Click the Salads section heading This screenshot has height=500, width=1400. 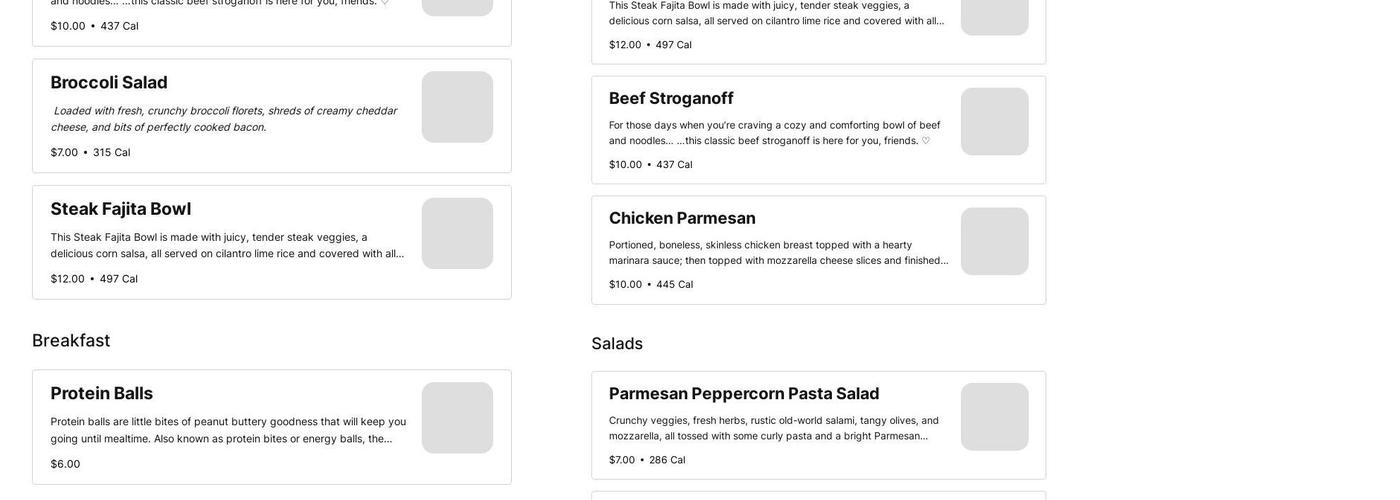pos(617,344)
